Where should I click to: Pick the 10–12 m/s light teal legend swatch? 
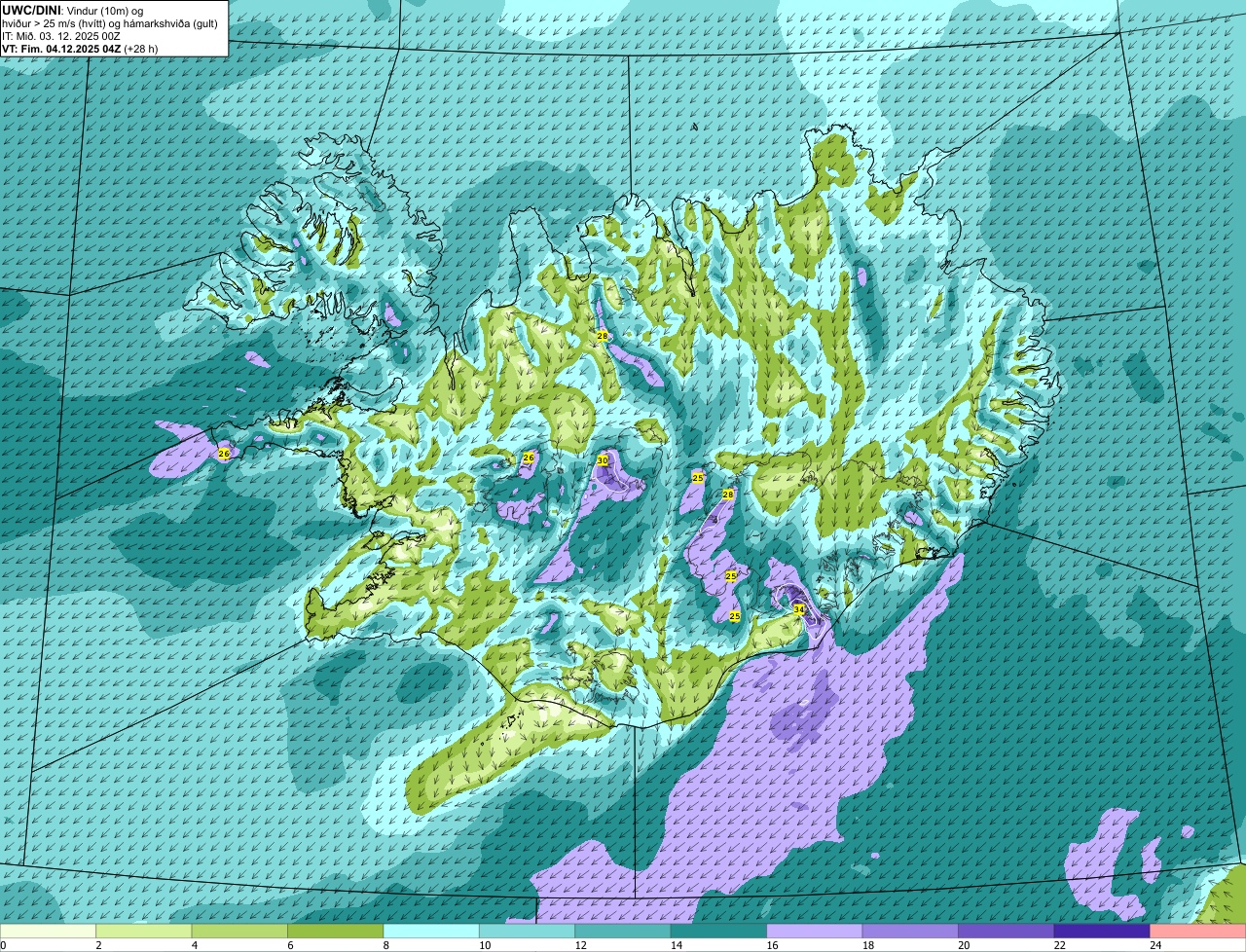tap(528, 932)
